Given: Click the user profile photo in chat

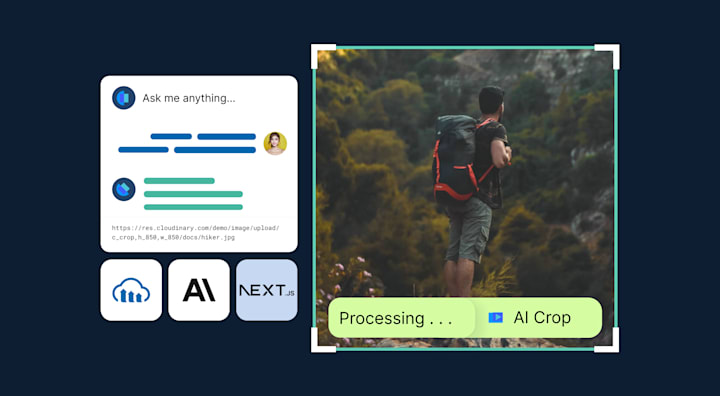Looking at the screenshot, I should pyautogui.click(x=275, y=143).
